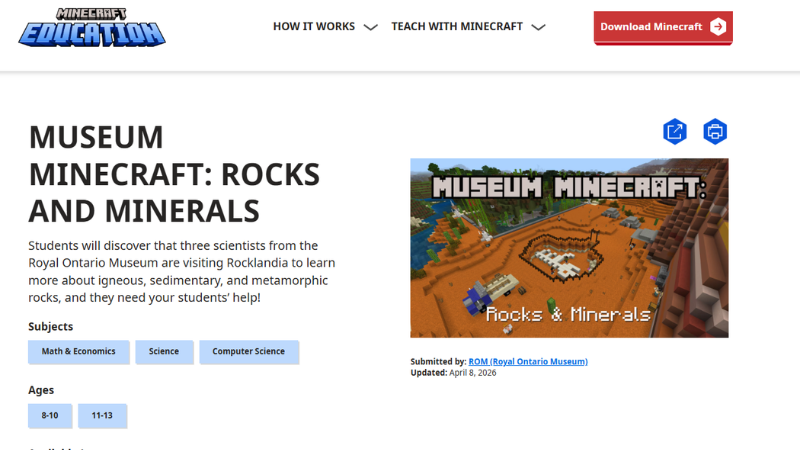
Task: Click the 'Submitted by:' label
Action: click(438, 361)
